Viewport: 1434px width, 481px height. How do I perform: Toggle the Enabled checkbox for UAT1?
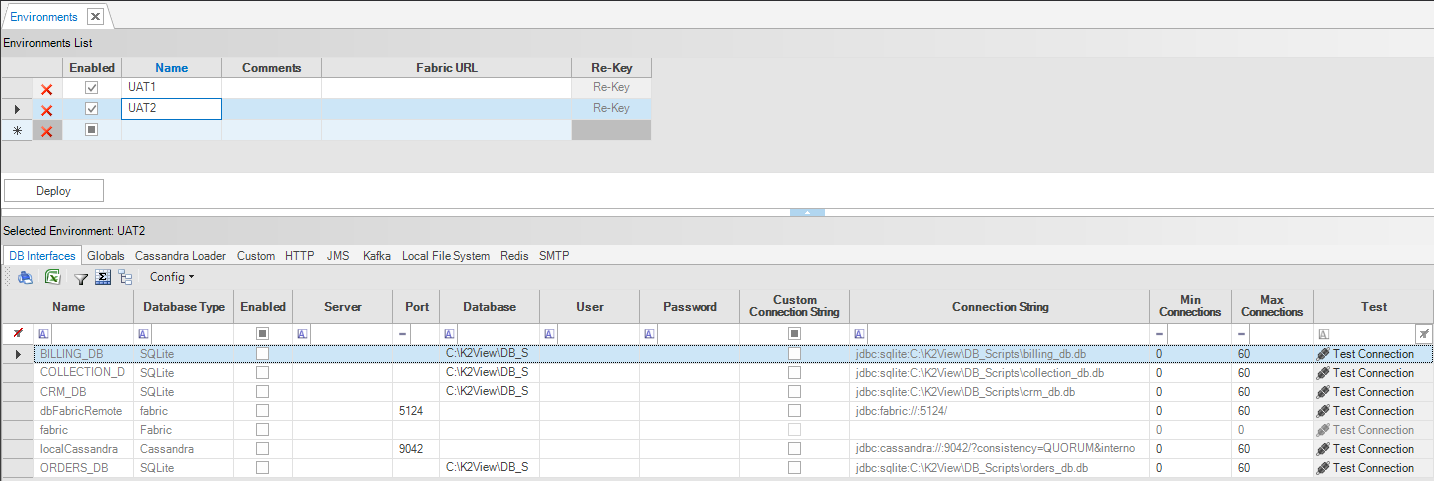(x=92, y=88)
